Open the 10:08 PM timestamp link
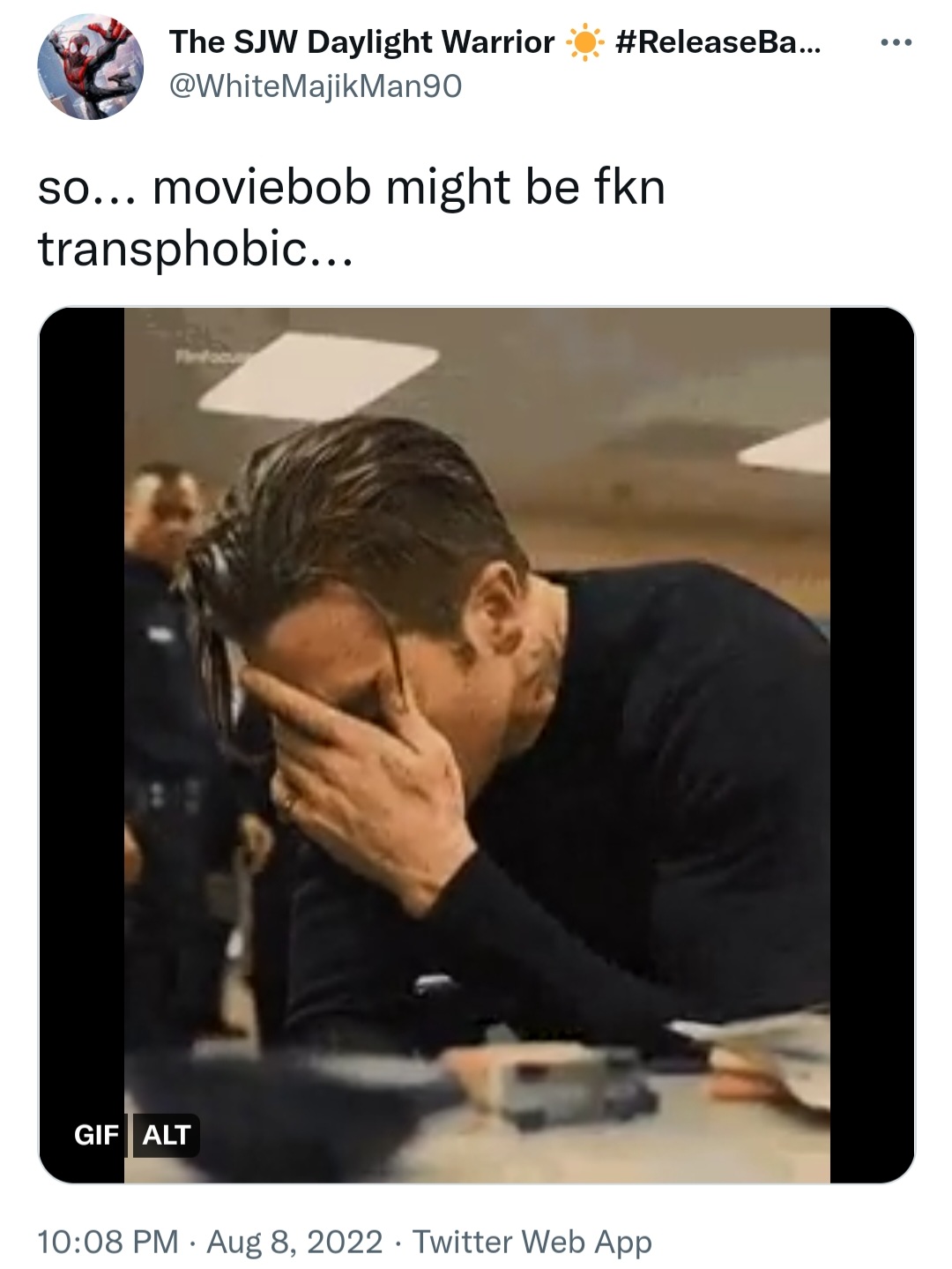952x1269 pixels. coord(108,1242)
